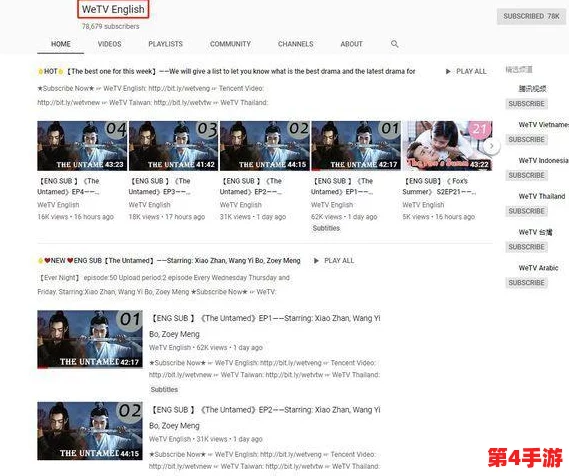Play all videos in The Untamed playlist
This screenshot has height=476, width=569.
click(x=334, y=260)
